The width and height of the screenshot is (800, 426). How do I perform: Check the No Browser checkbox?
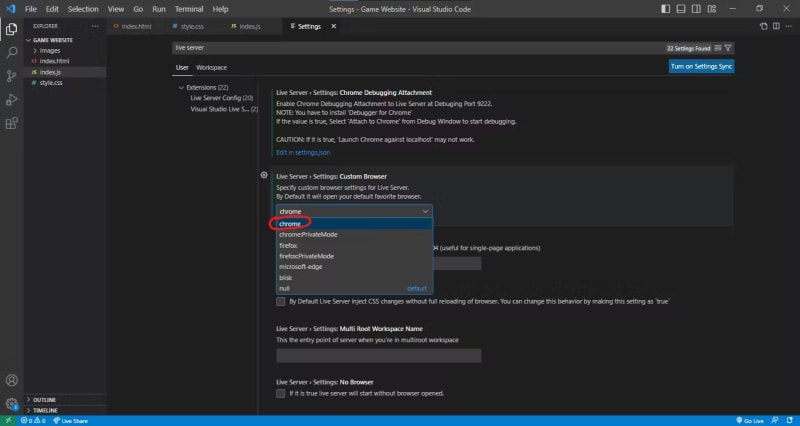(281, 393)
